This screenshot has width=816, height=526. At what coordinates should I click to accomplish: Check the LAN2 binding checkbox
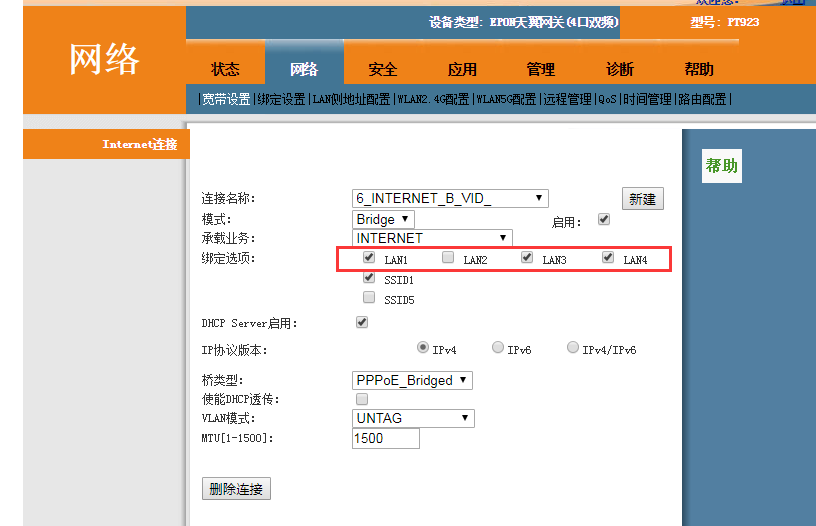[x=448, y=257]
